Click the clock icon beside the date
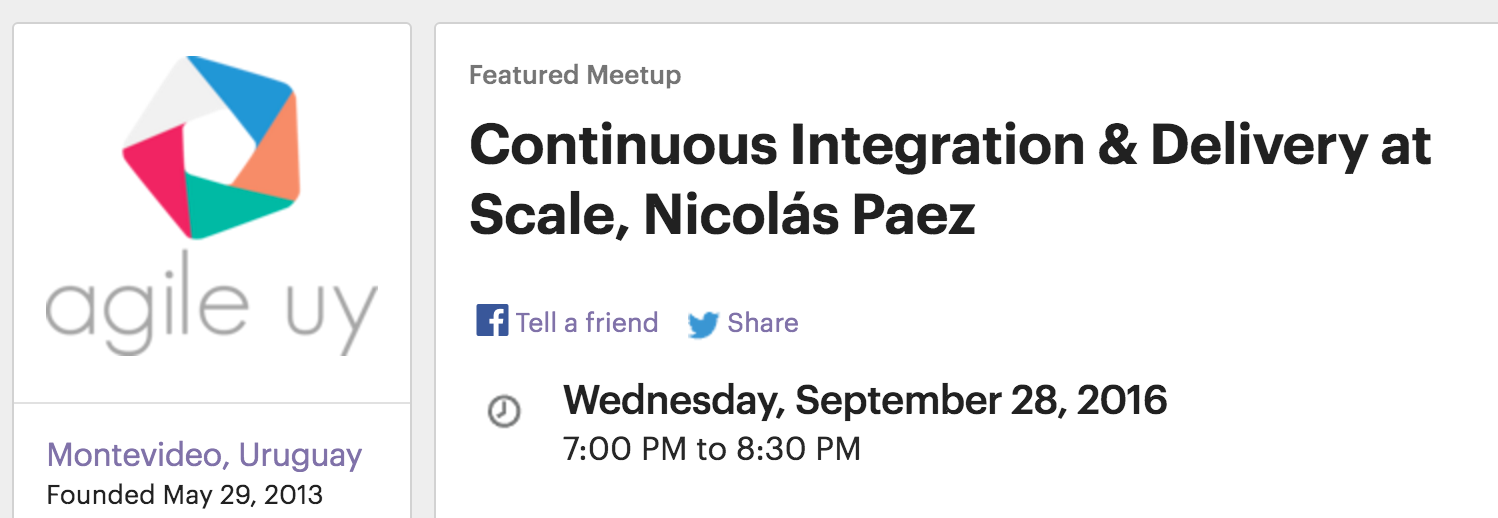Screen dimensions: 1498x518 [x=503, y=411]
